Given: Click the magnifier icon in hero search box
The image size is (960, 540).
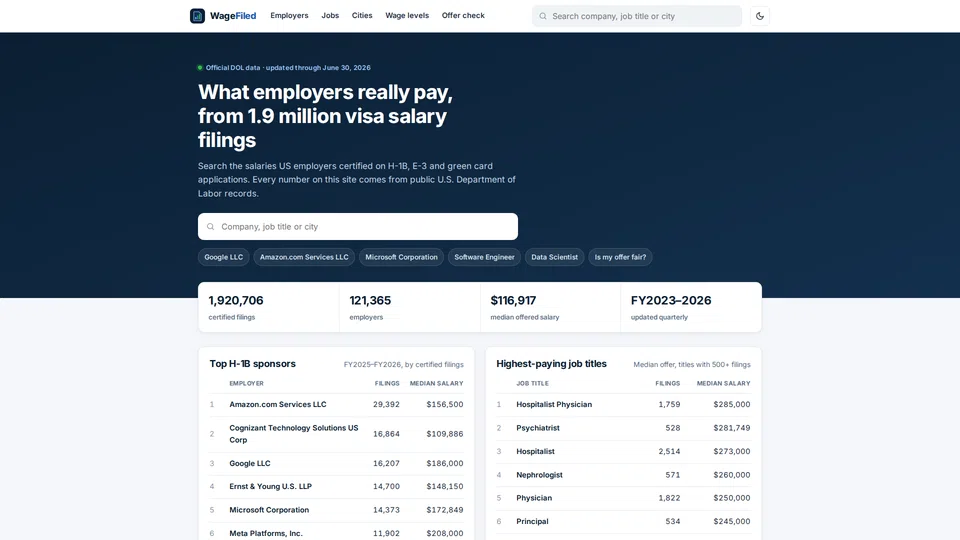Looking at the screenshot, I should coord(211,227).
